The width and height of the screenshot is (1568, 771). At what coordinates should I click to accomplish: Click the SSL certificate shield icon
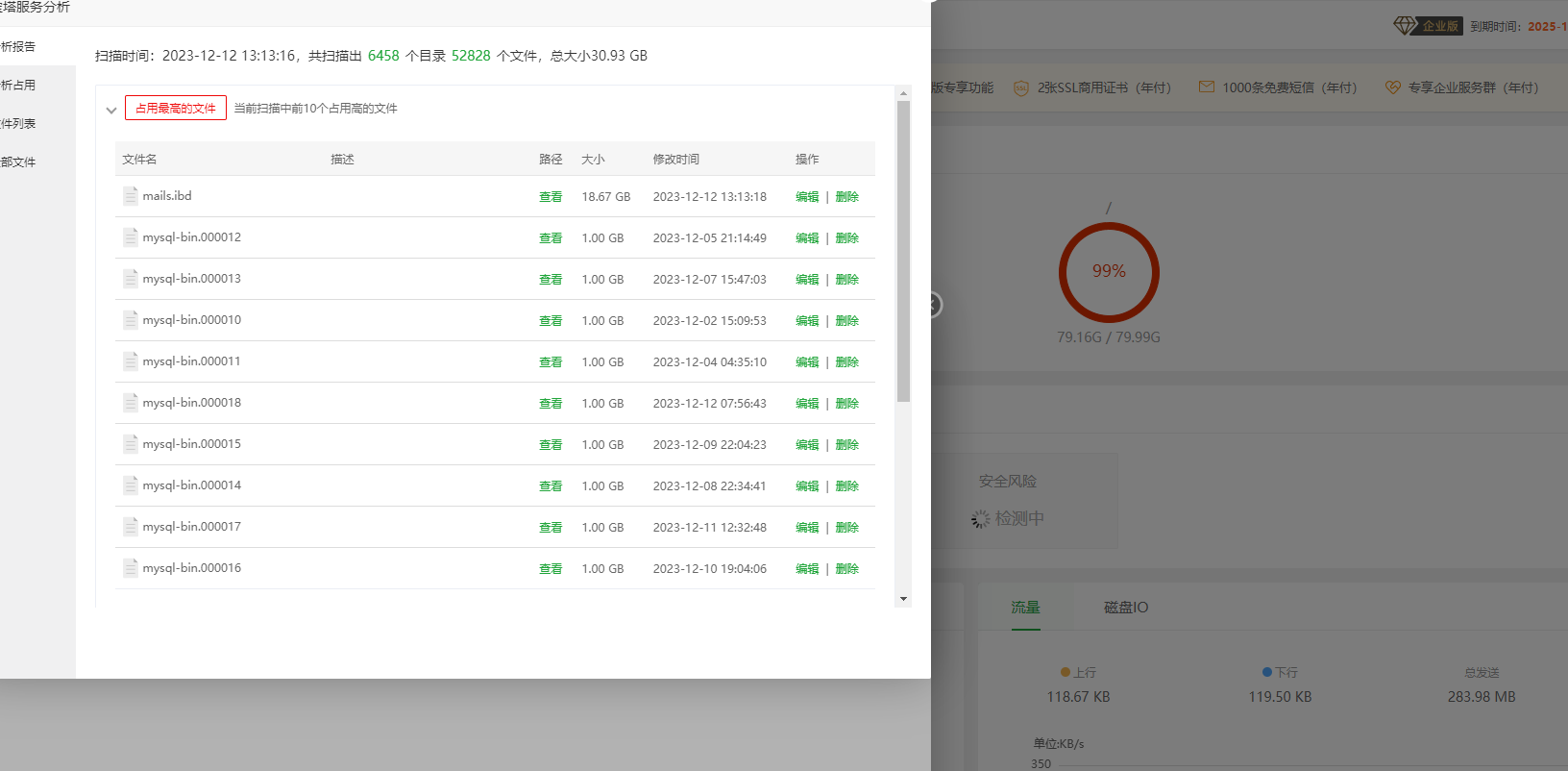pos(1021,87)
